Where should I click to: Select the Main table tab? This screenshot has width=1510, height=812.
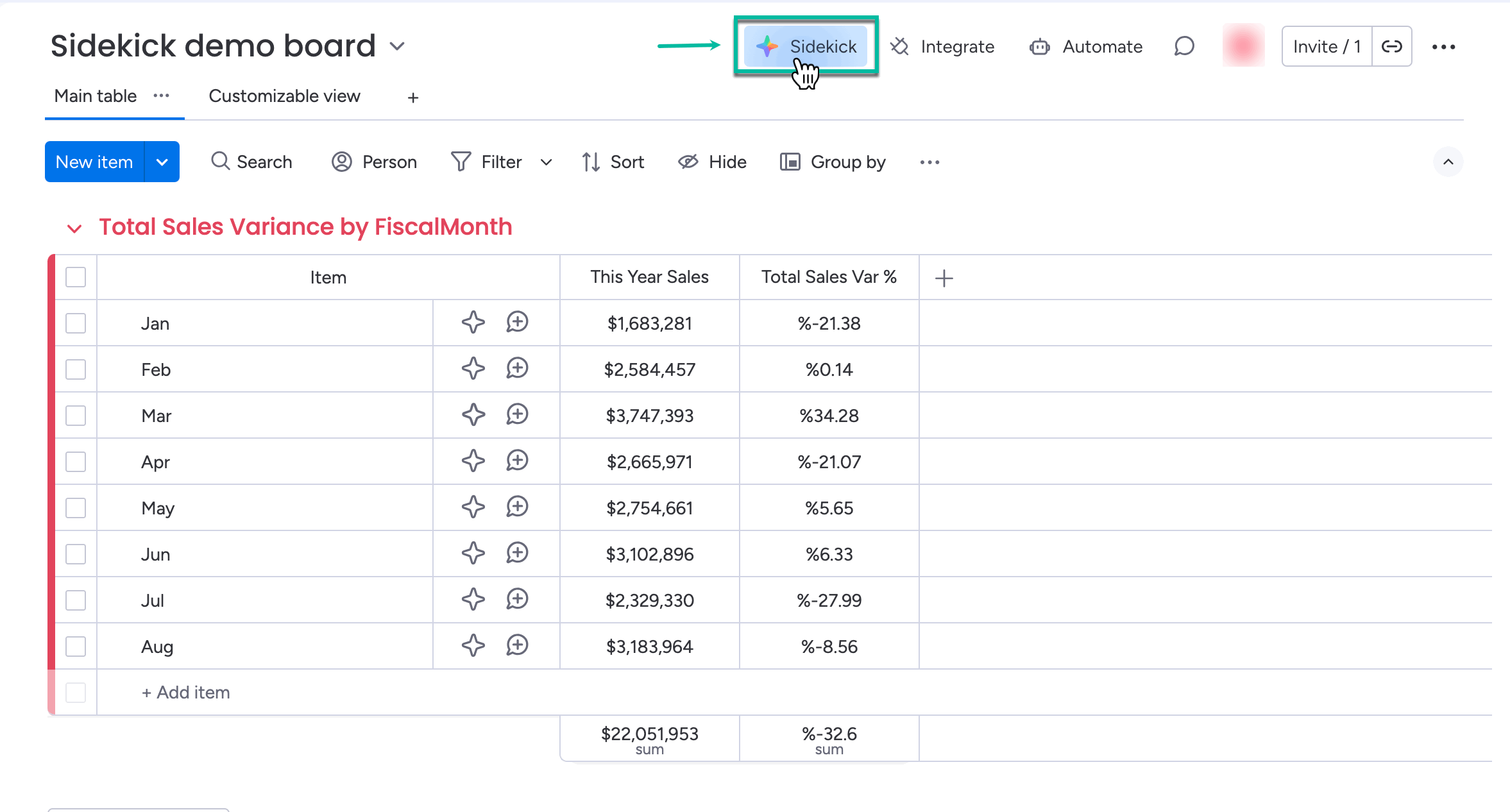[96, 96]
